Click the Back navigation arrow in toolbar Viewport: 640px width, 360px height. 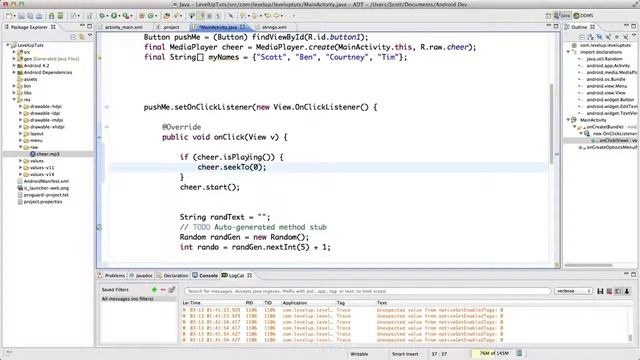click(x=267, y=16)
